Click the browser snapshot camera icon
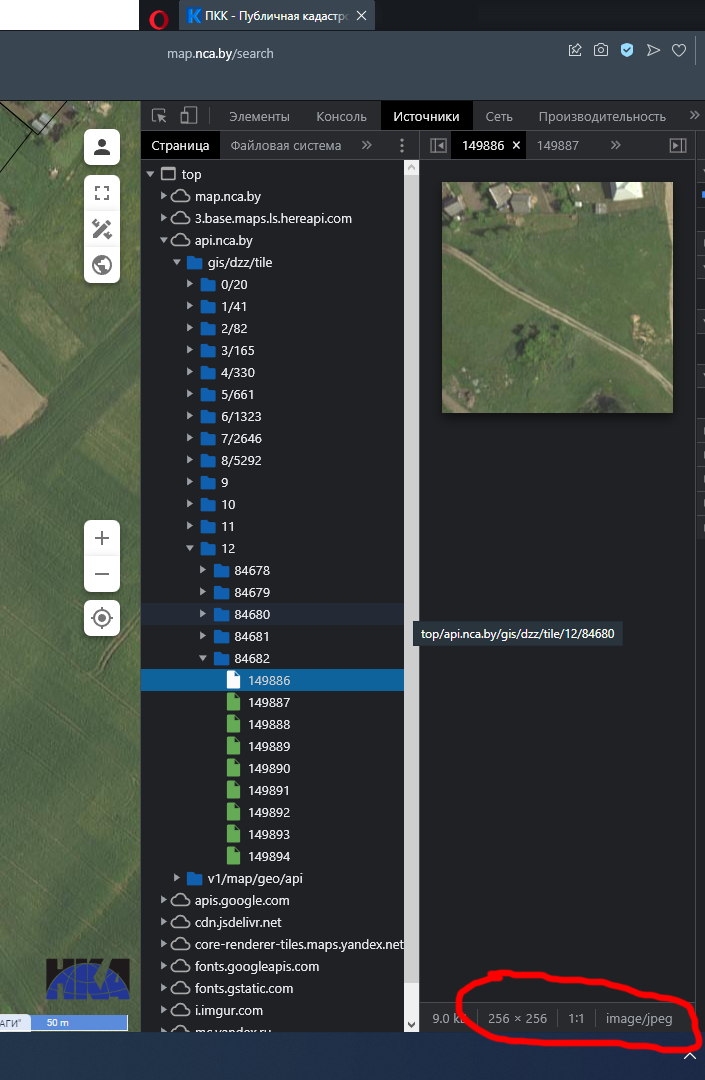The image size is (705, 1080). point(601,50)
